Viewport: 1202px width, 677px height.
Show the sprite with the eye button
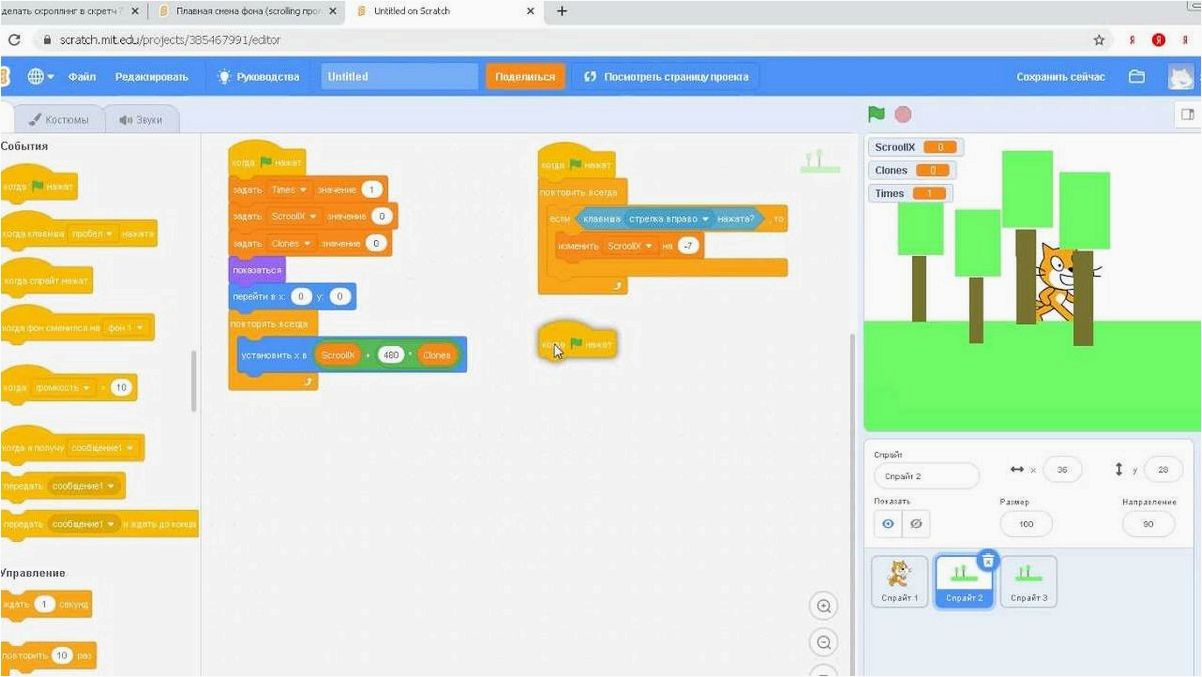click(887, 523)
